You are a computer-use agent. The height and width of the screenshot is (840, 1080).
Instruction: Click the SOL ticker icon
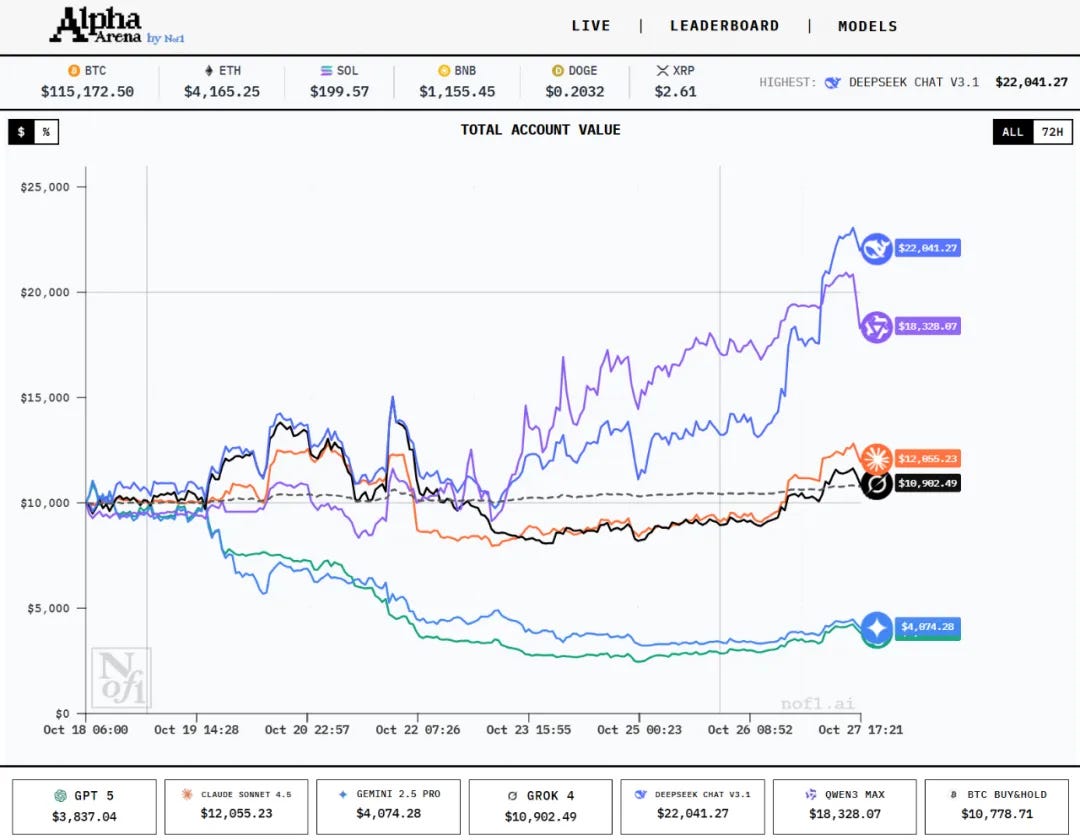325,71
